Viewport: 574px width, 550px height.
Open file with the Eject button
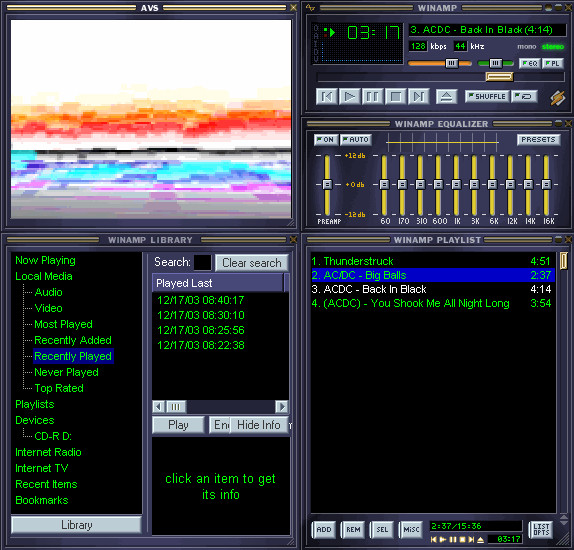446,97
